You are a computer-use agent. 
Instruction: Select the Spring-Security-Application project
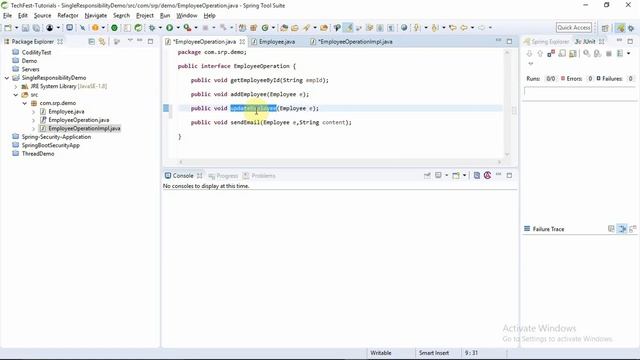[56, 137]
